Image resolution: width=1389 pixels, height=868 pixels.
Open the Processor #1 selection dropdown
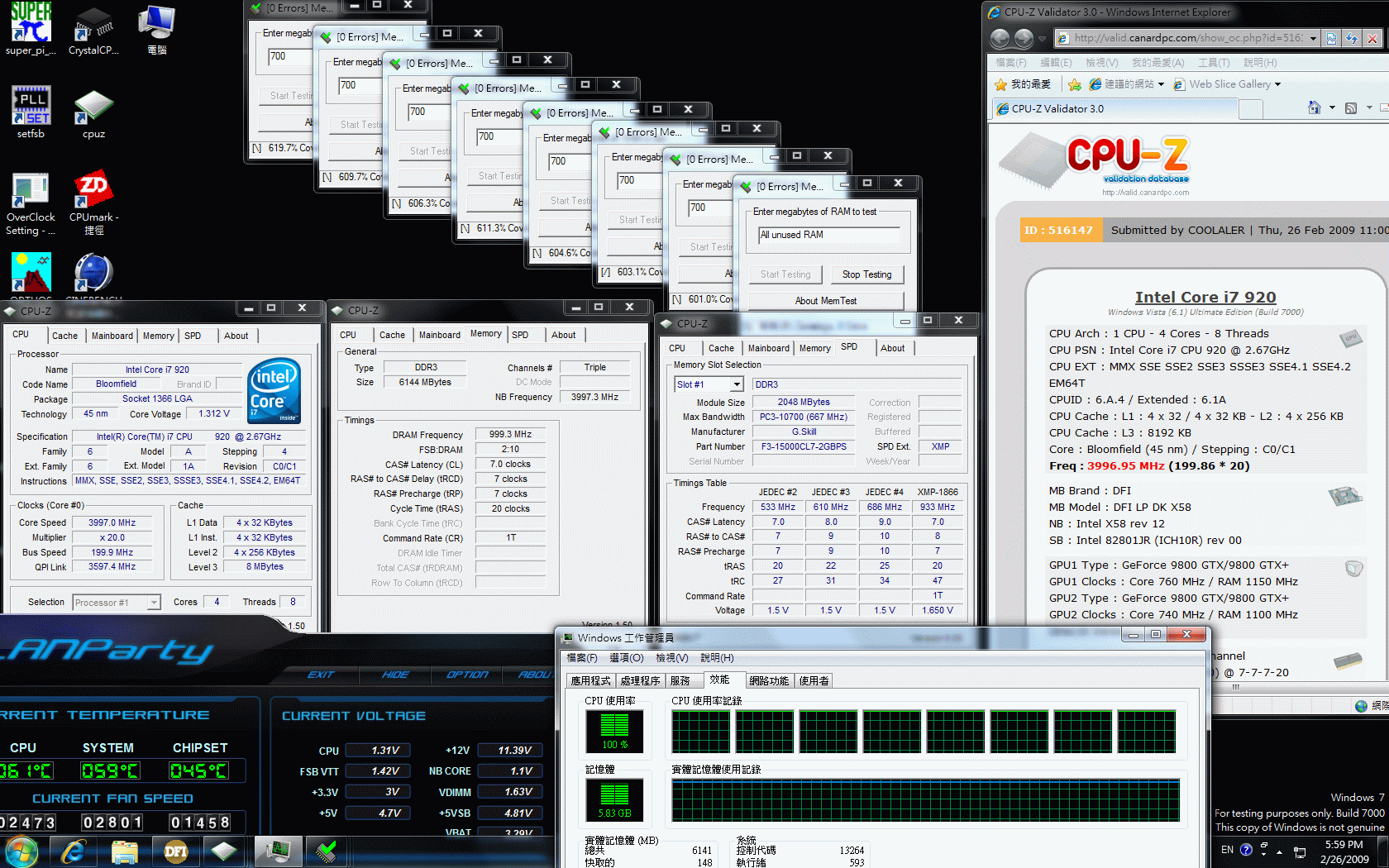tap(154, 603)
